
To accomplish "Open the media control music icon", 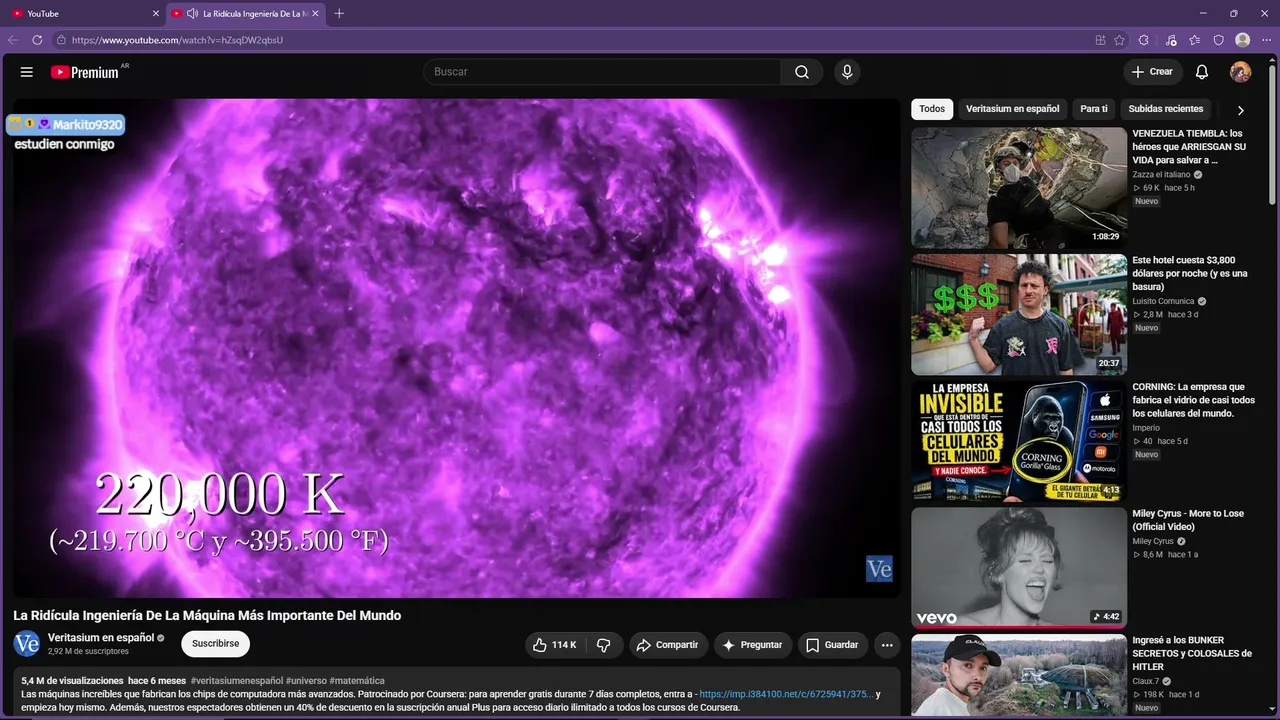I will point(1171,40).
